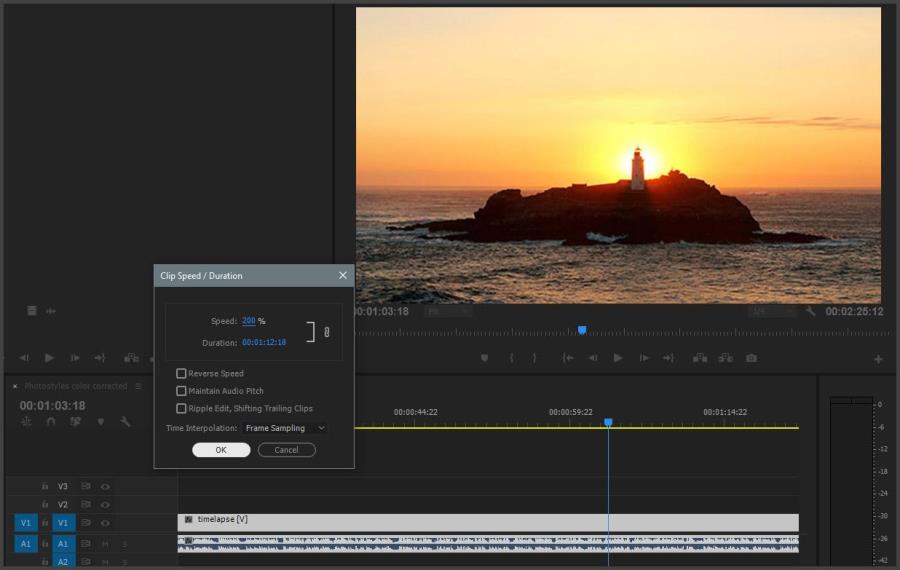Target the V3 track header

point(63,487)
